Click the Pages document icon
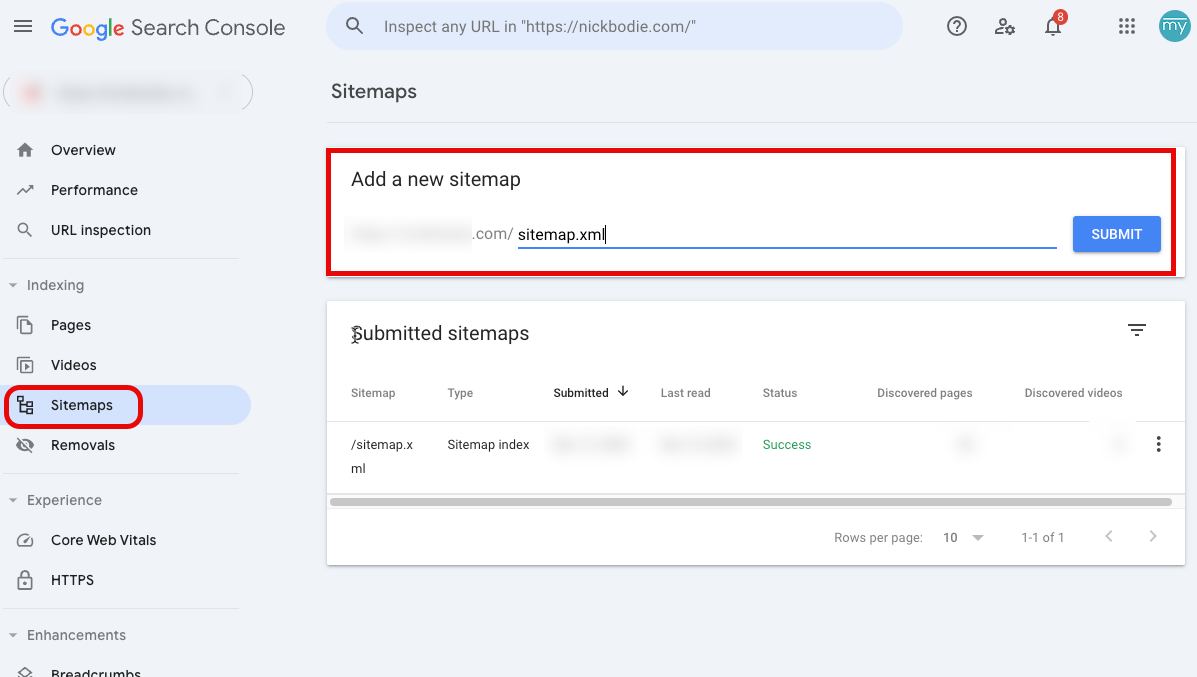1197x677 pixels. click(x=25, y=325)
